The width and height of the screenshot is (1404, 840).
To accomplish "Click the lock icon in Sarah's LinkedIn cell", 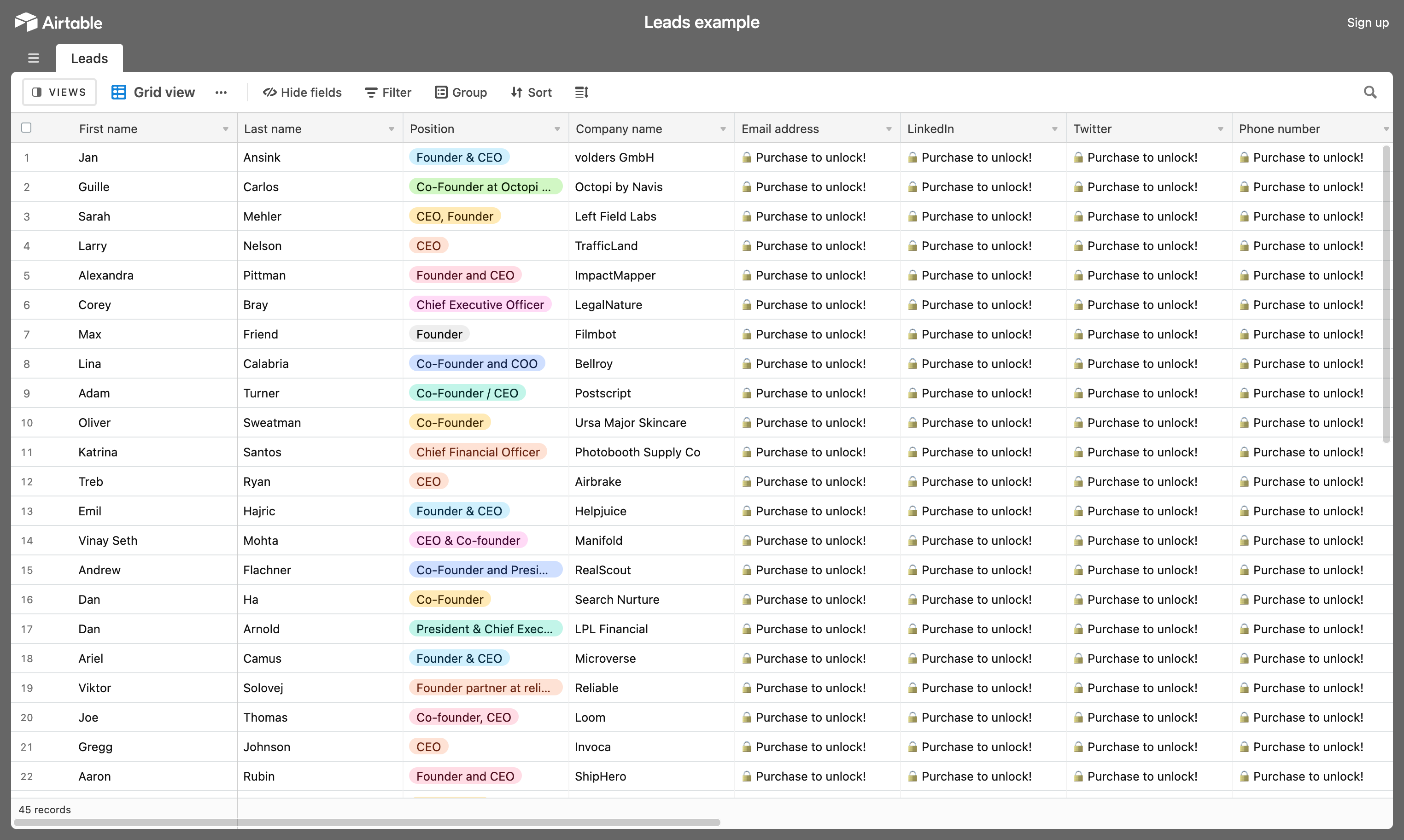I will 913,216.
